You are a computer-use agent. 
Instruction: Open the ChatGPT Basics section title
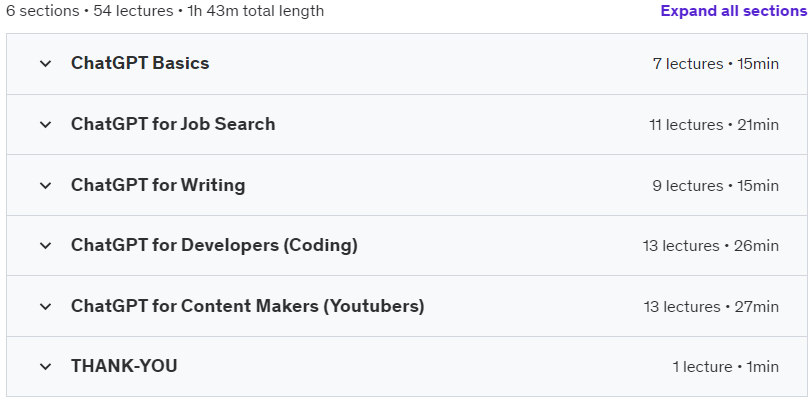click(140, 63)
